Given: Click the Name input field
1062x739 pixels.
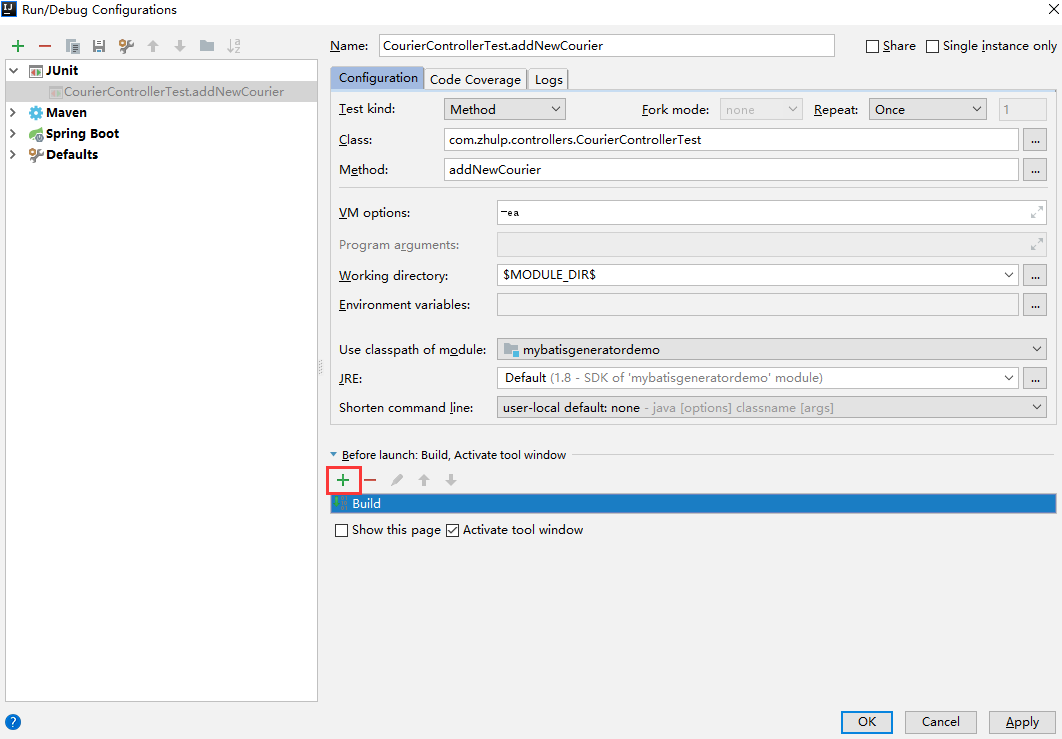Looking at the screenshot, I should click(x=607, y=45).
